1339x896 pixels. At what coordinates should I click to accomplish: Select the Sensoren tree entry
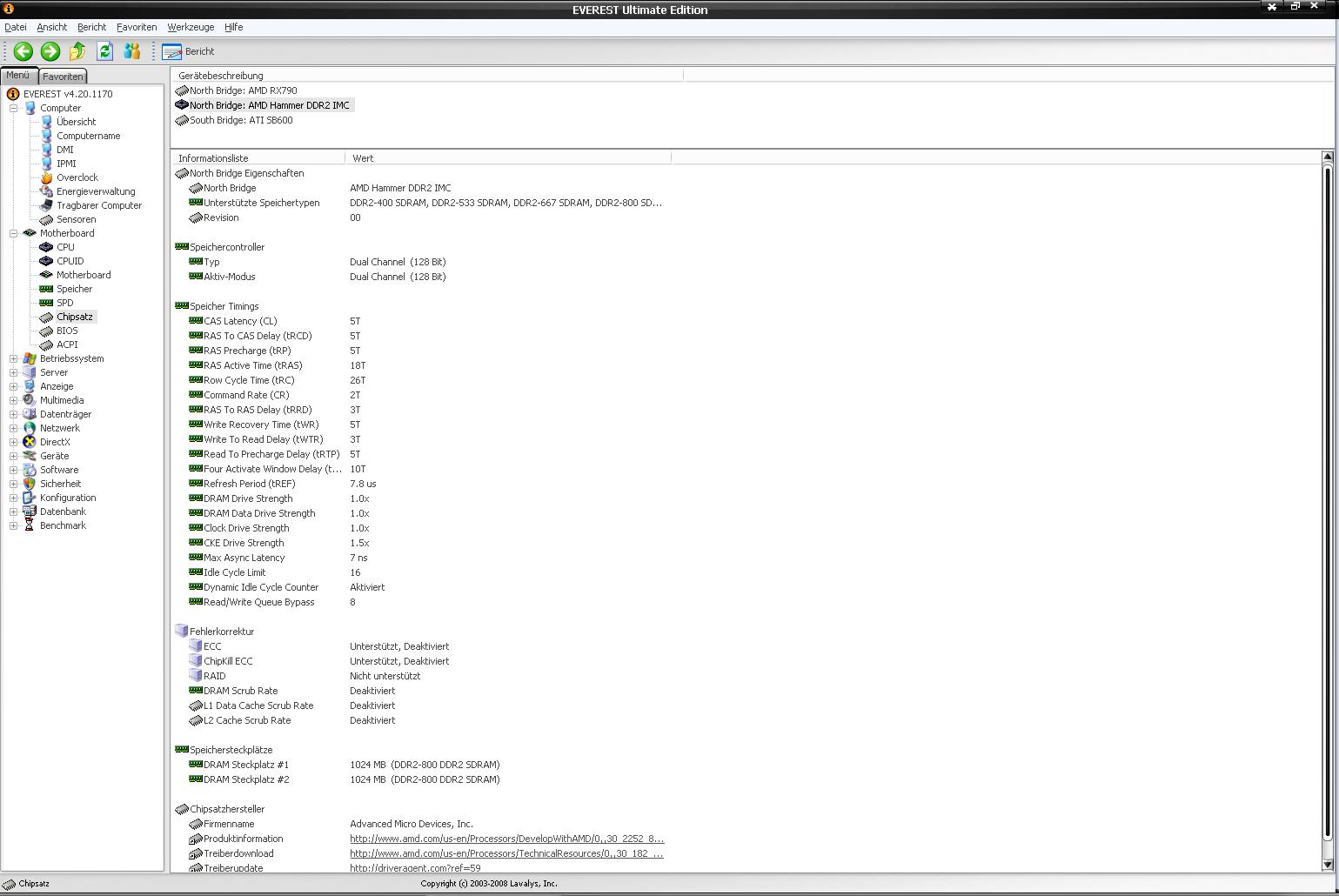pos(76,219)
